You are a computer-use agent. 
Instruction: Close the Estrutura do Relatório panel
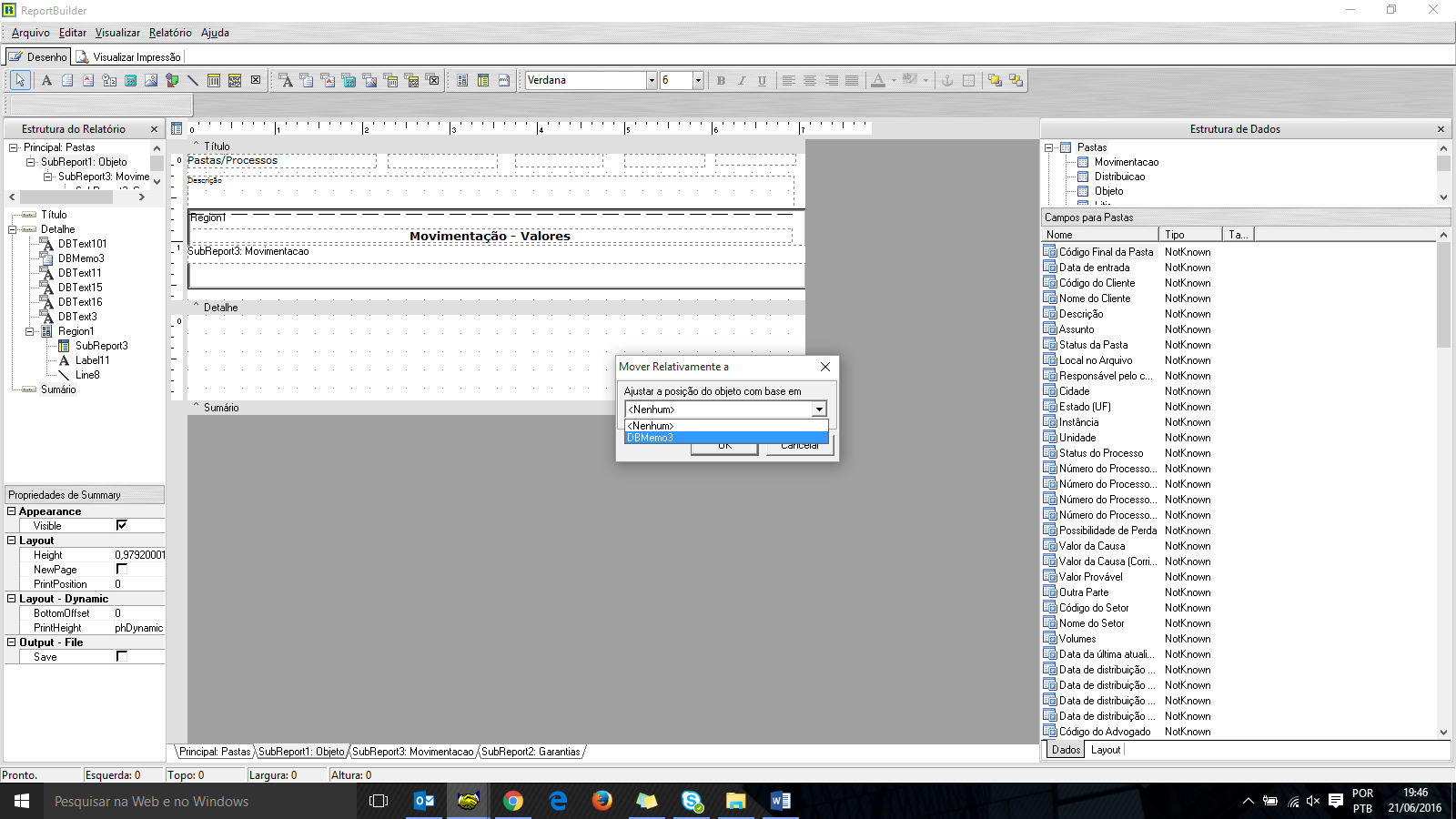tap(154, 129)
